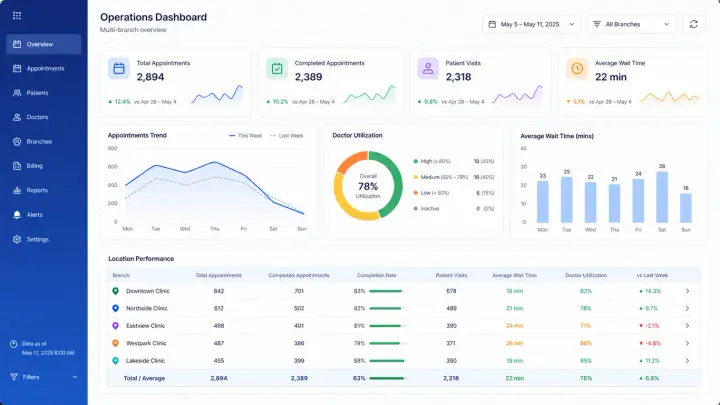Open Downtown Clinic branch name
The width and height of the screenshot is (720, 405).
click(x=148, y=291)
